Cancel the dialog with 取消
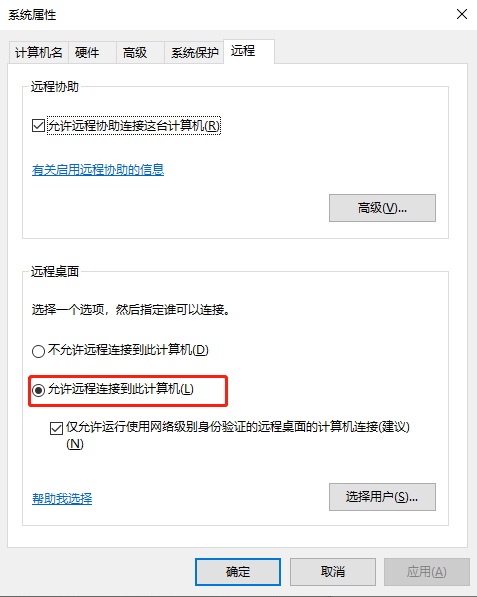The height and width of the screenshot is (597, 477). click(x=333, y=572)
